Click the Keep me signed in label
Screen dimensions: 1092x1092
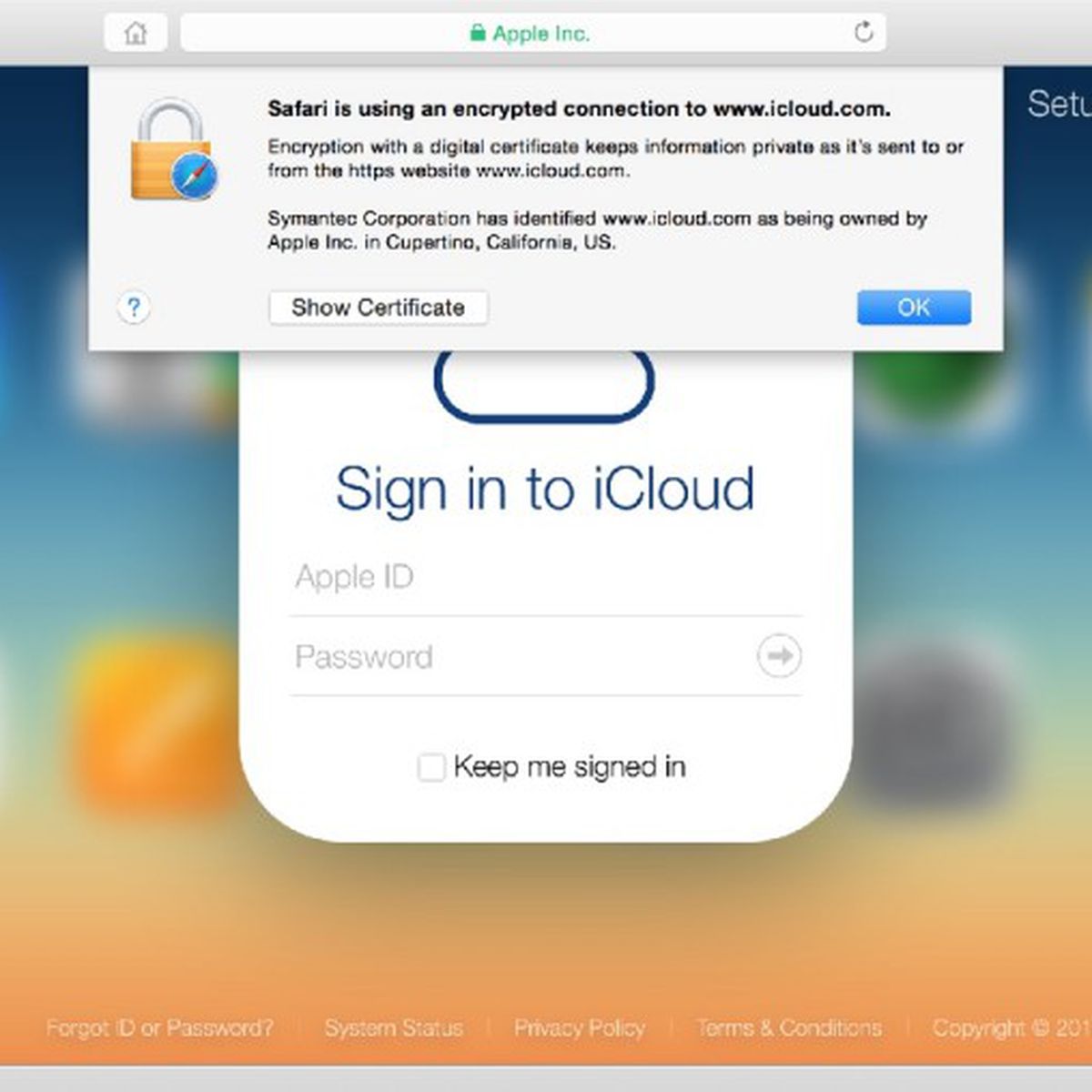point(570,767)
